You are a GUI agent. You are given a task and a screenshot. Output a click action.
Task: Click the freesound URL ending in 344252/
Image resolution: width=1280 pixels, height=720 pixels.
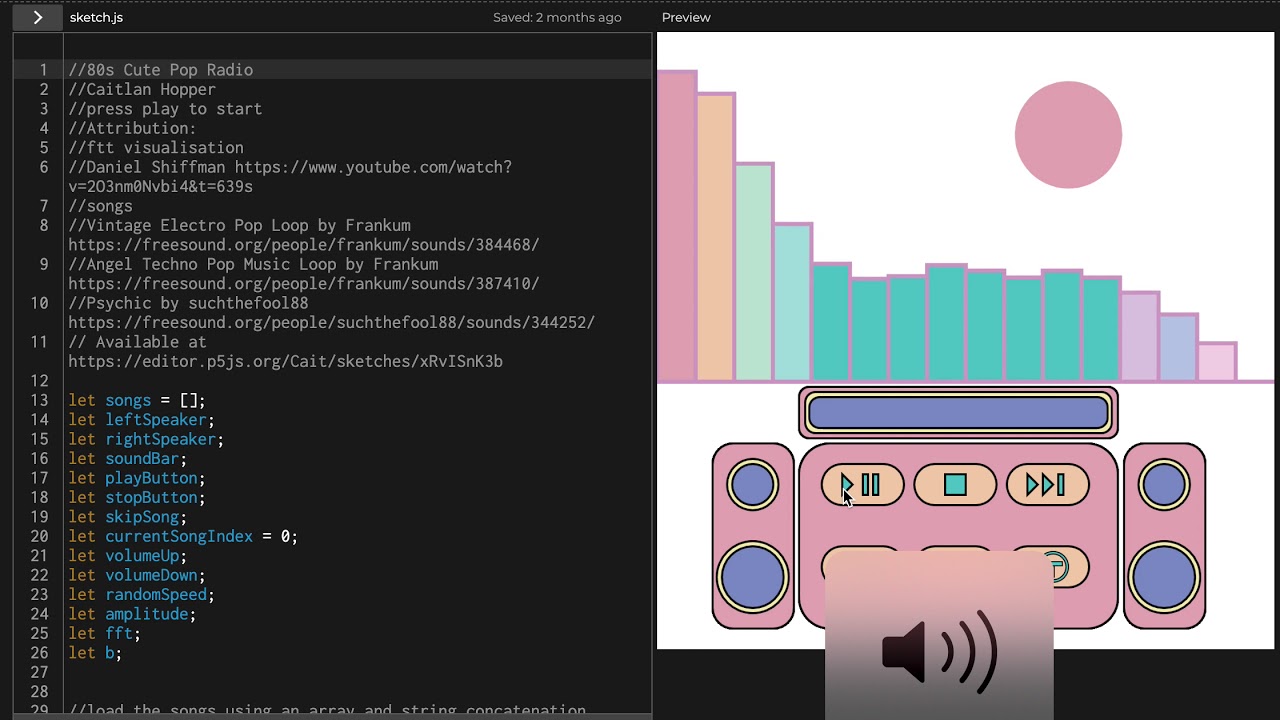point(331,323)
